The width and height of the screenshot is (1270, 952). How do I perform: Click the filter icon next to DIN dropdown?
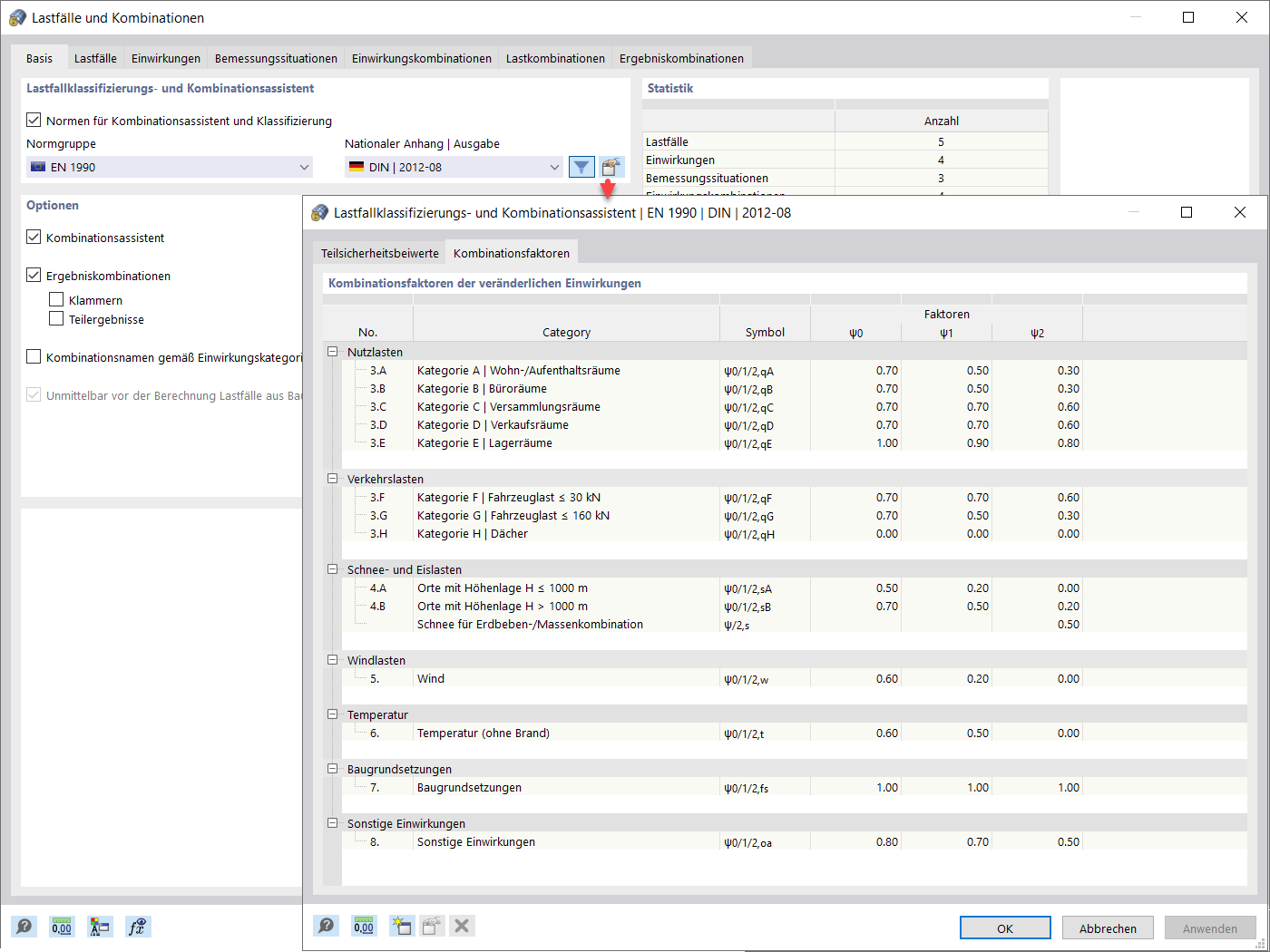(581, 167)
